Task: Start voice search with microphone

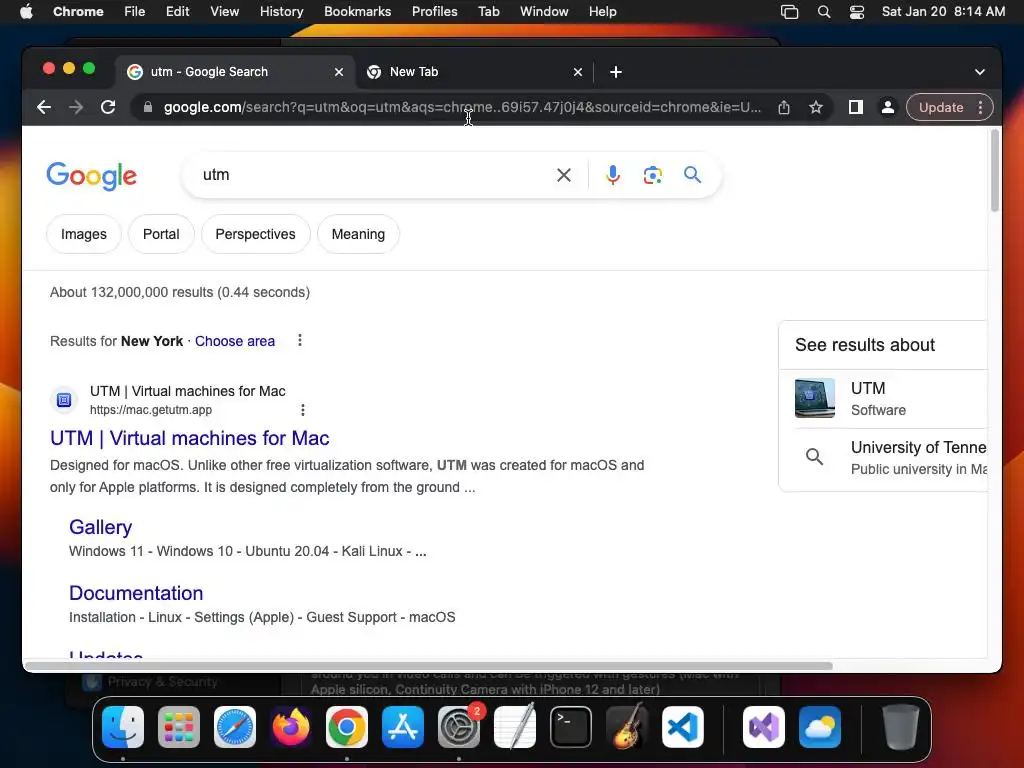Action: click(613, 175)
